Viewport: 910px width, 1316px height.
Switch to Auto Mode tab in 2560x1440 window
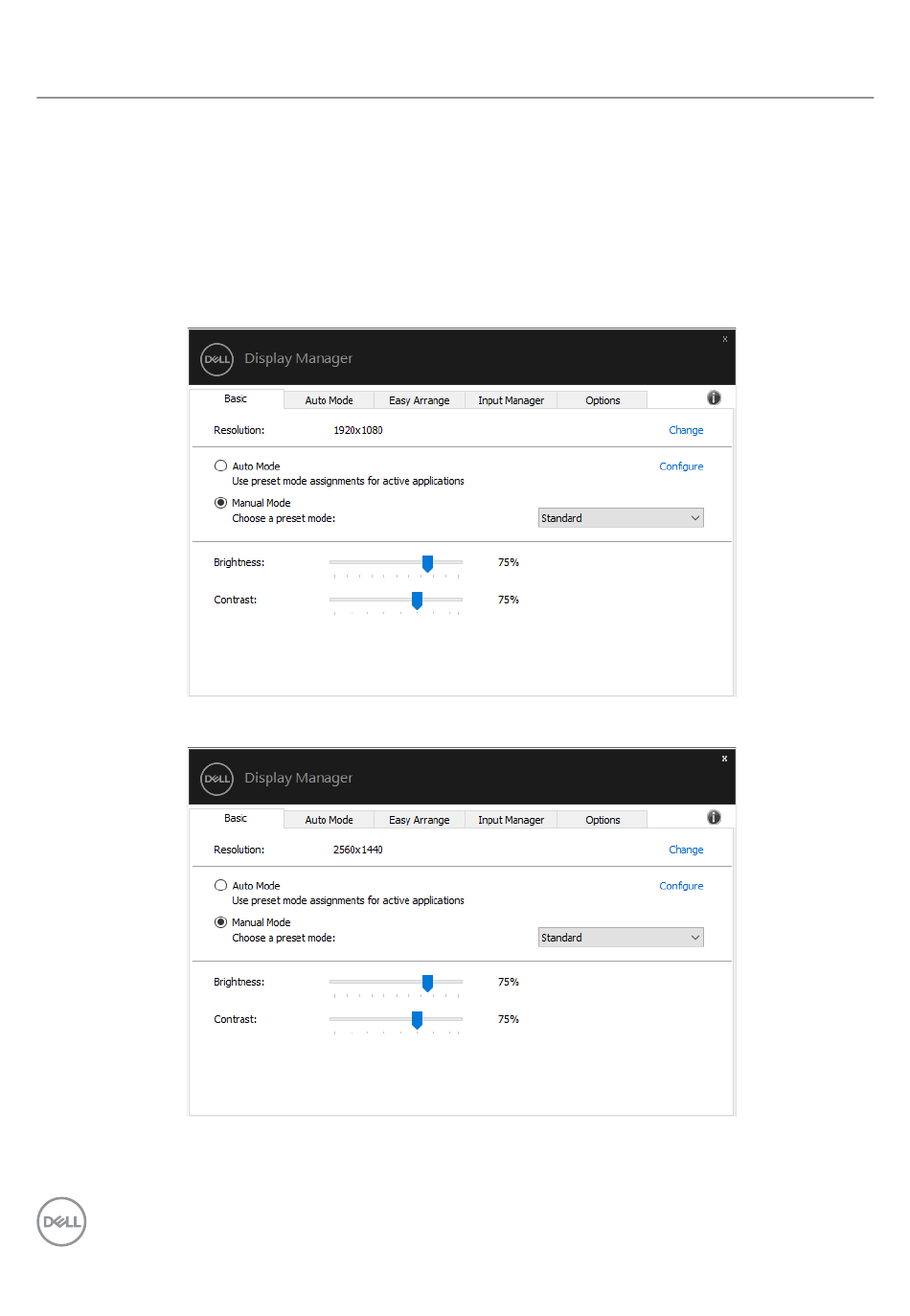(x=329, y=820)
